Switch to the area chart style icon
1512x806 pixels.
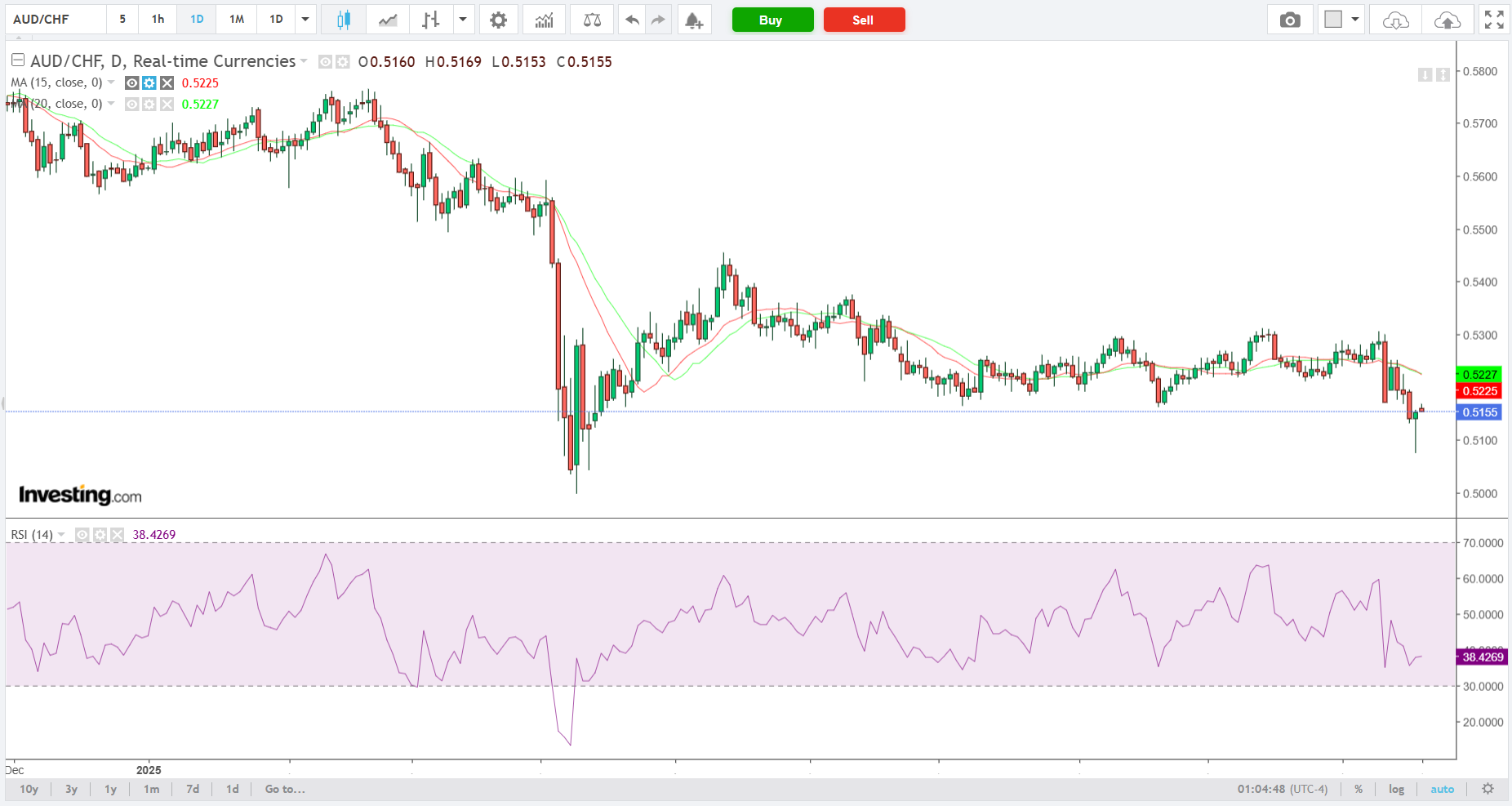[388, 20]
